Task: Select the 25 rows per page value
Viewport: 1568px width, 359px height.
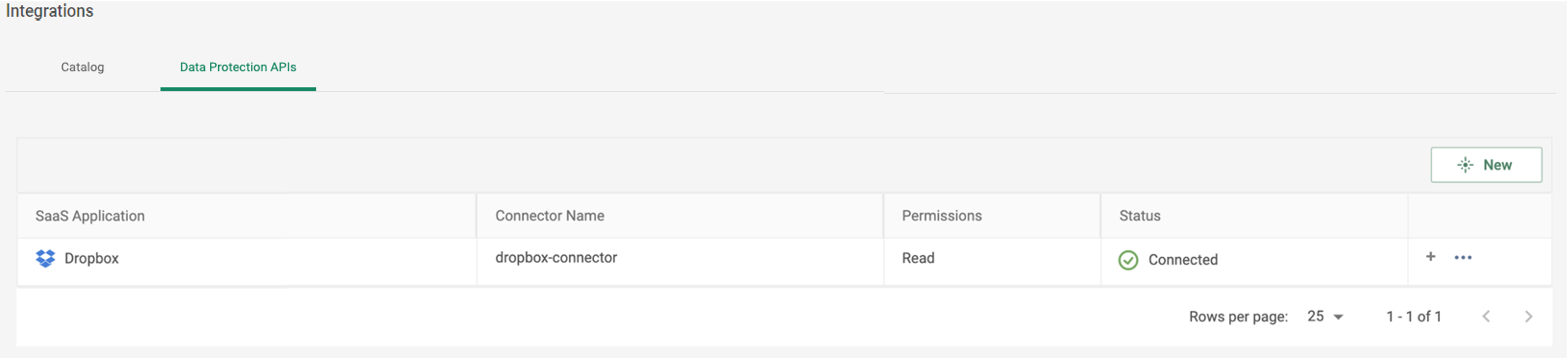Action: click(1316, 316)
